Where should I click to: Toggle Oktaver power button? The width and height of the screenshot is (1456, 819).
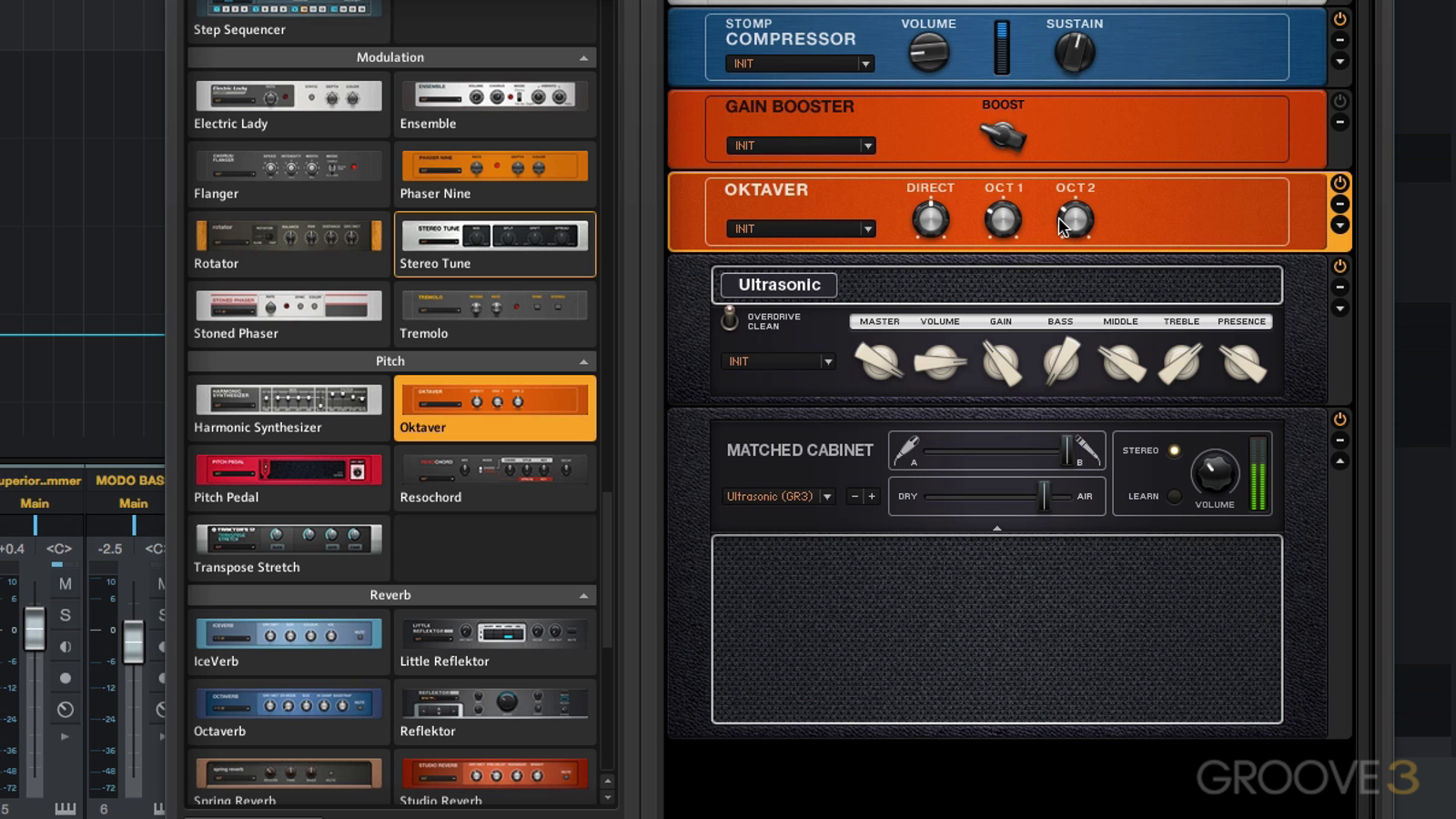click(x=1340, y=183)
